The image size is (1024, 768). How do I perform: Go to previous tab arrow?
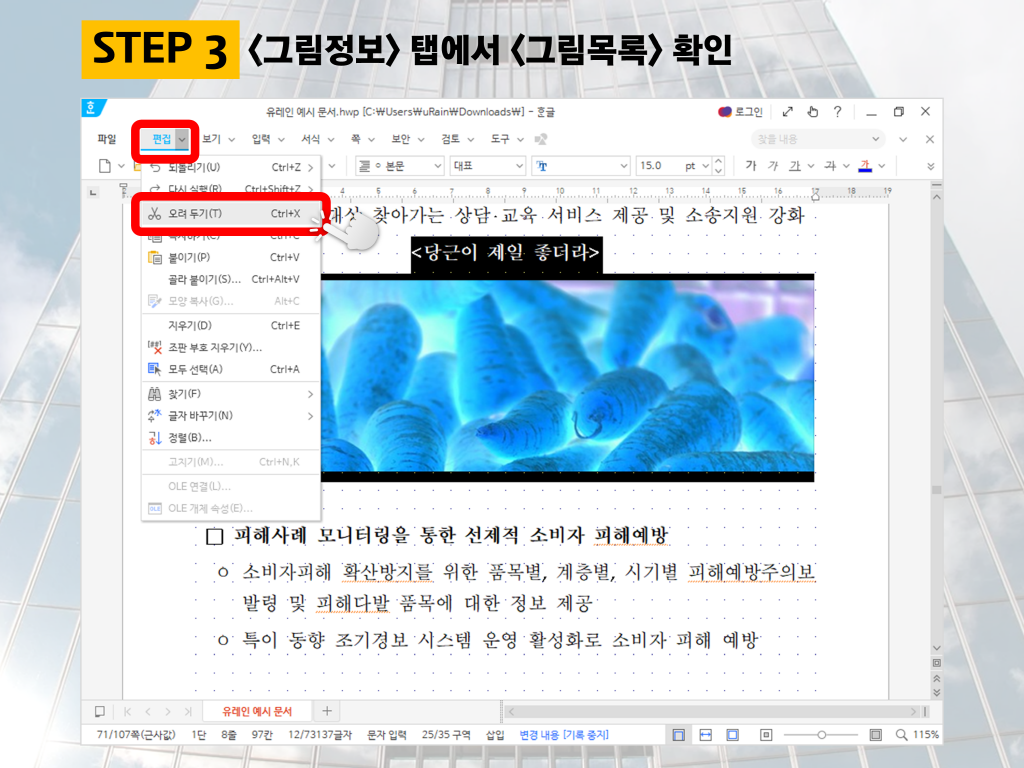click(x=148, y=711)
